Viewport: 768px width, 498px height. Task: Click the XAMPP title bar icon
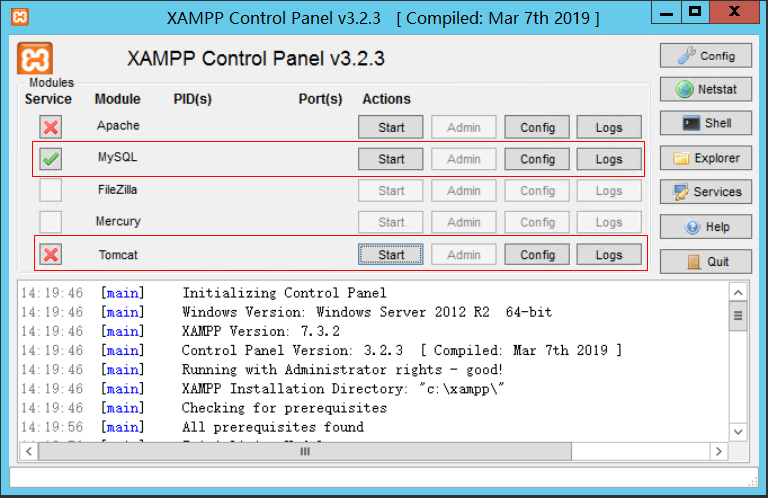pos(20,17)
